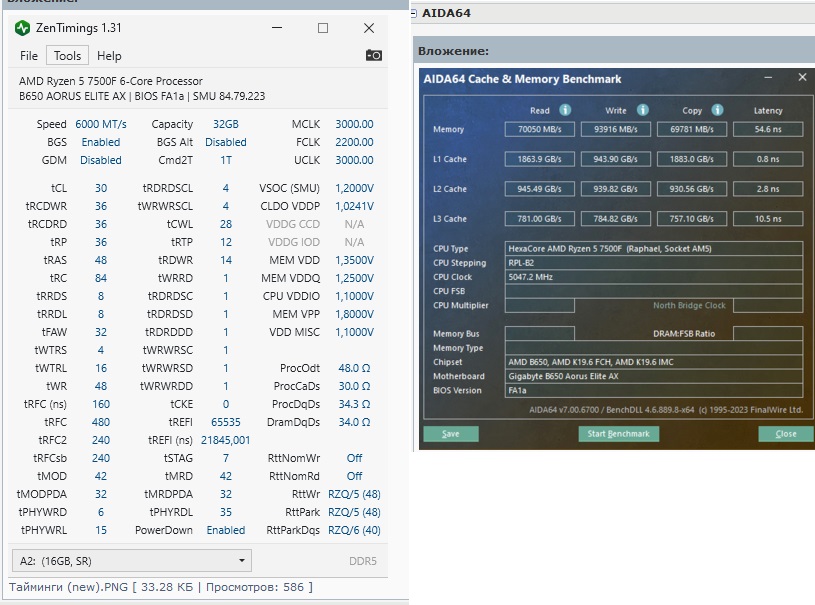Click the GDM value Disabled
The image size is (815, 605).
101,160
